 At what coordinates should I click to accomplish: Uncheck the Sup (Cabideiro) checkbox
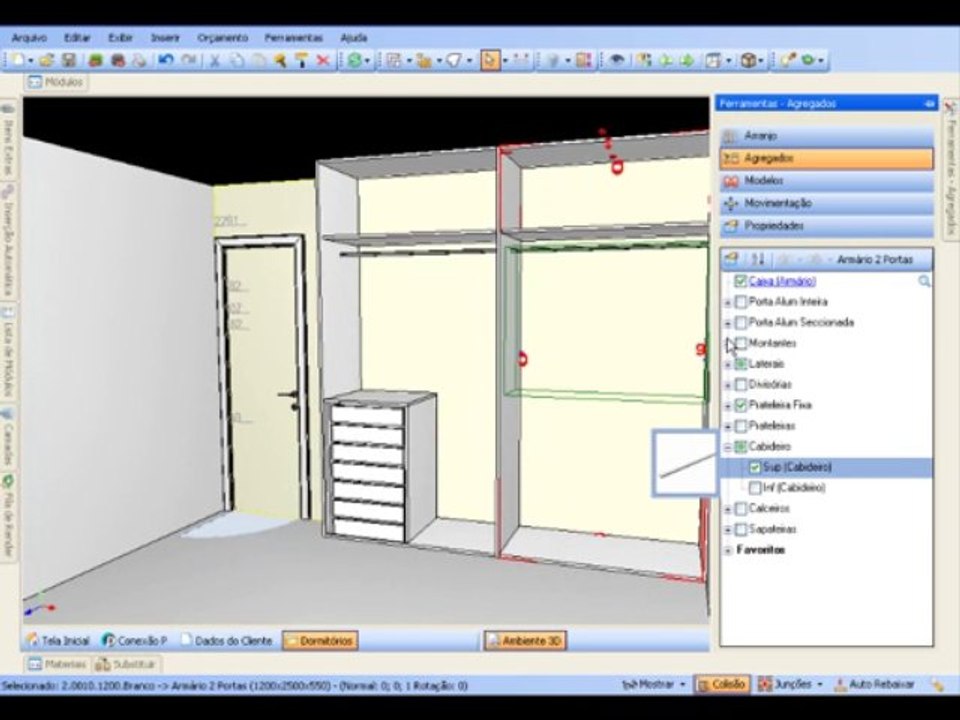(x=755, y=468)
